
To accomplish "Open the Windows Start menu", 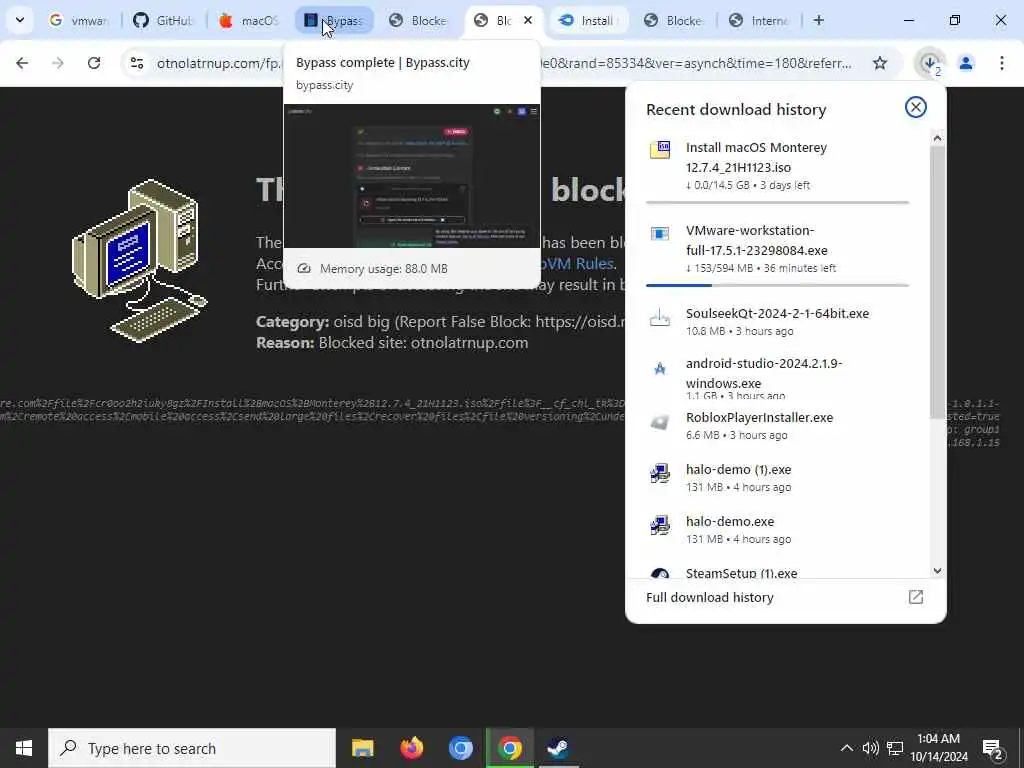I will (24, 748).
